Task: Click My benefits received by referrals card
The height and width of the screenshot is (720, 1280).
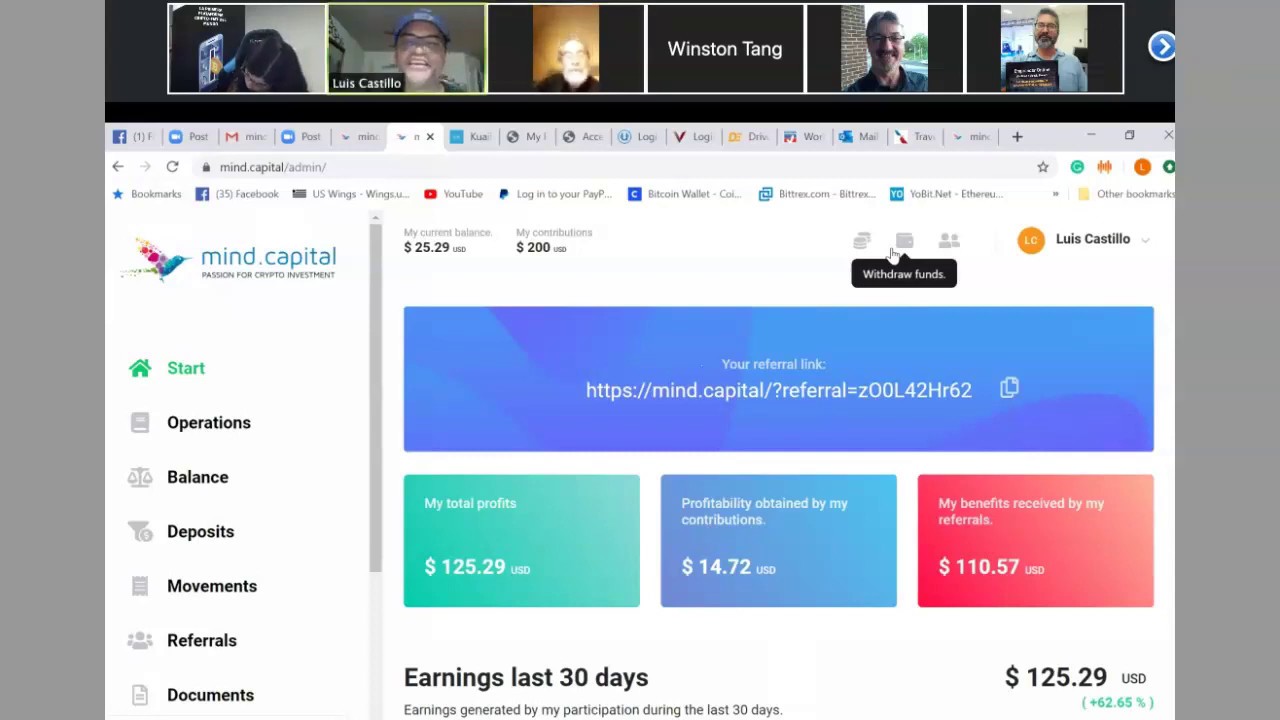Action: point(1035,541)
